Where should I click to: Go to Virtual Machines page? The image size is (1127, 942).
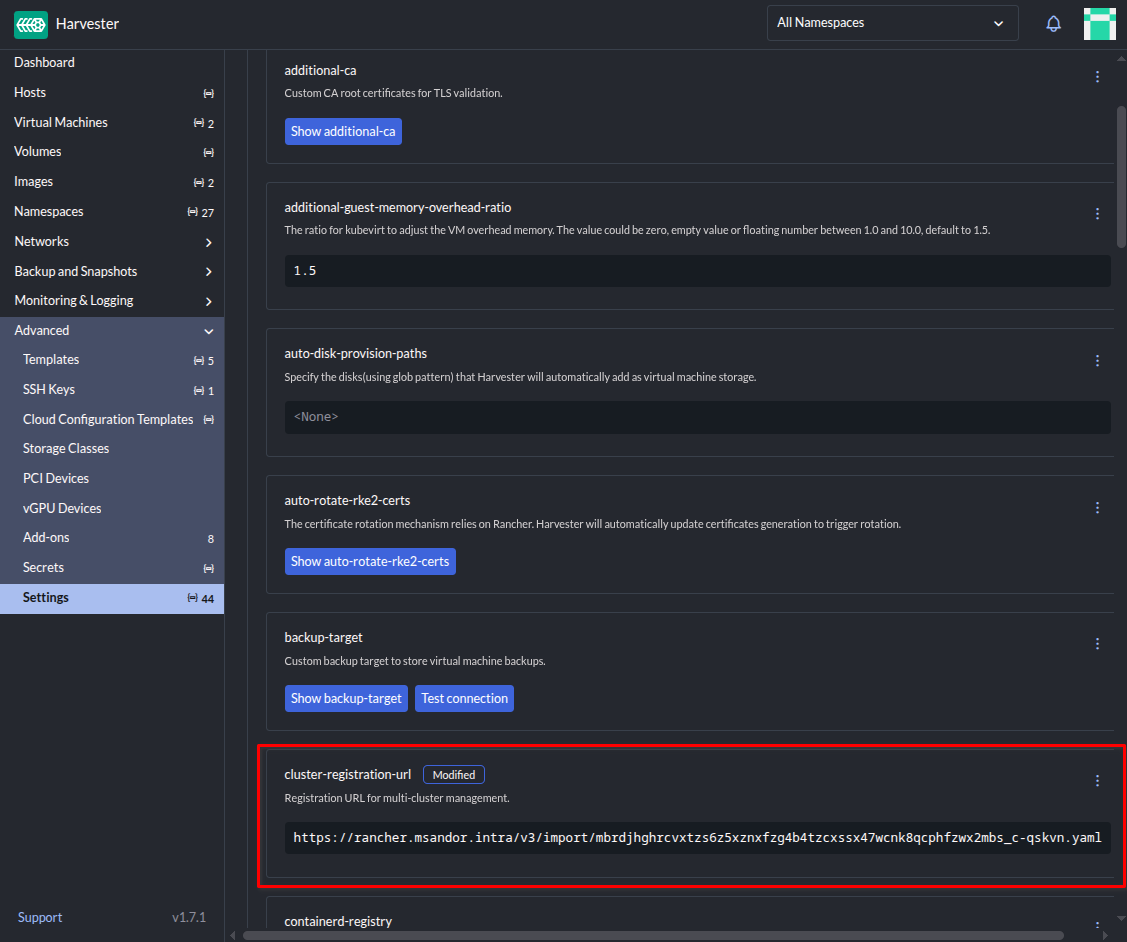click(x=61, y=122)
